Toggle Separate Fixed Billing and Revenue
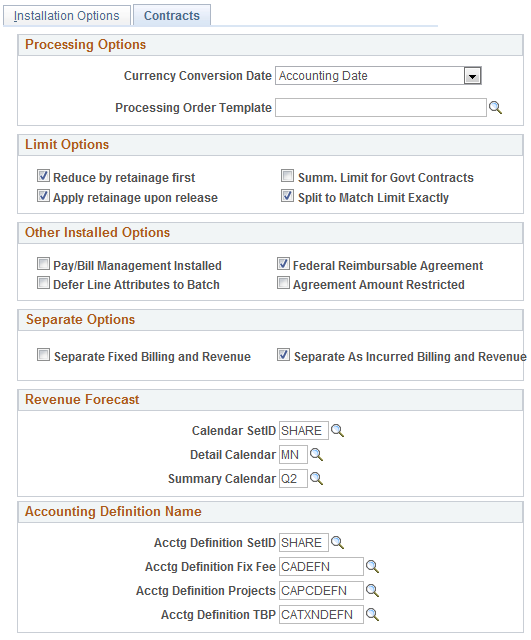Screen dimensions: 531x640 [43, 355]
